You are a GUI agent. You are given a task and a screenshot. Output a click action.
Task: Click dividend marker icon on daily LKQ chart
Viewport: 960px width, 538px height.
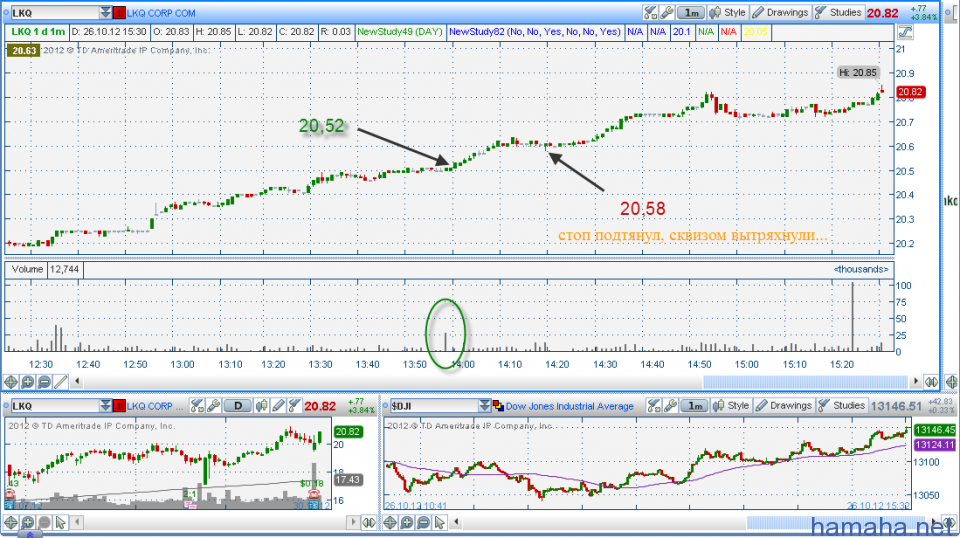tap(190, 504)
